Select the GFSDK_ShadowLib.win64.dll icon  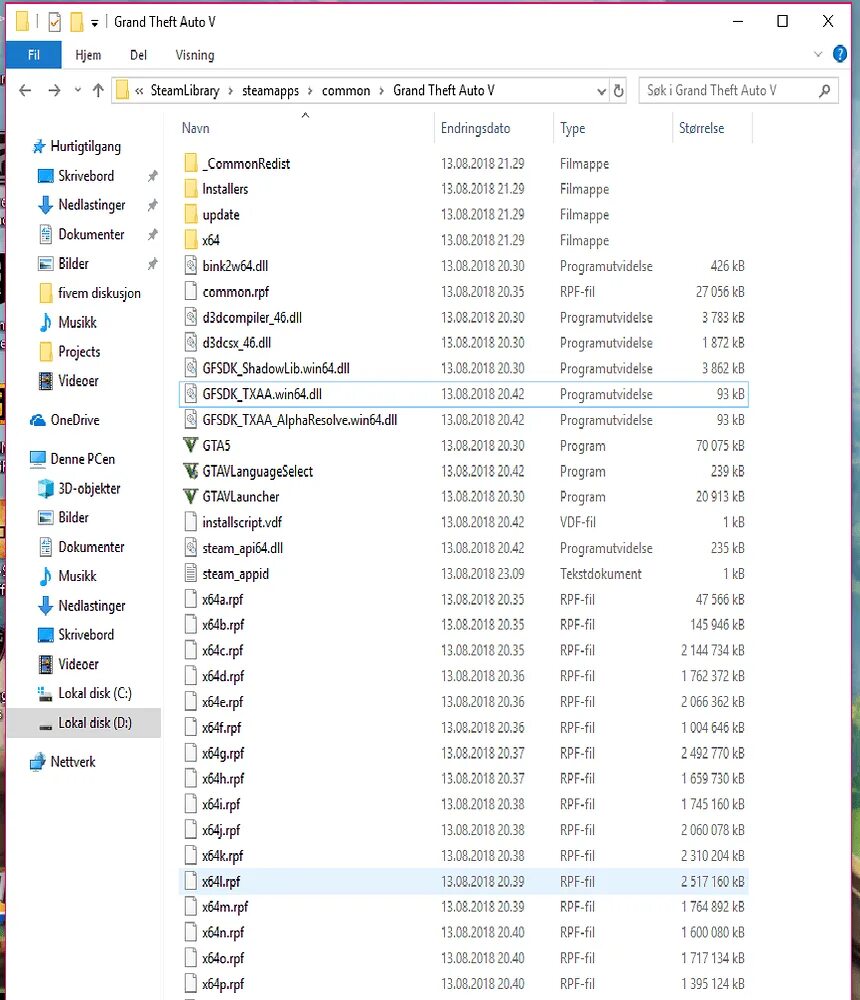pyautogui.click(x=190, y=368)
